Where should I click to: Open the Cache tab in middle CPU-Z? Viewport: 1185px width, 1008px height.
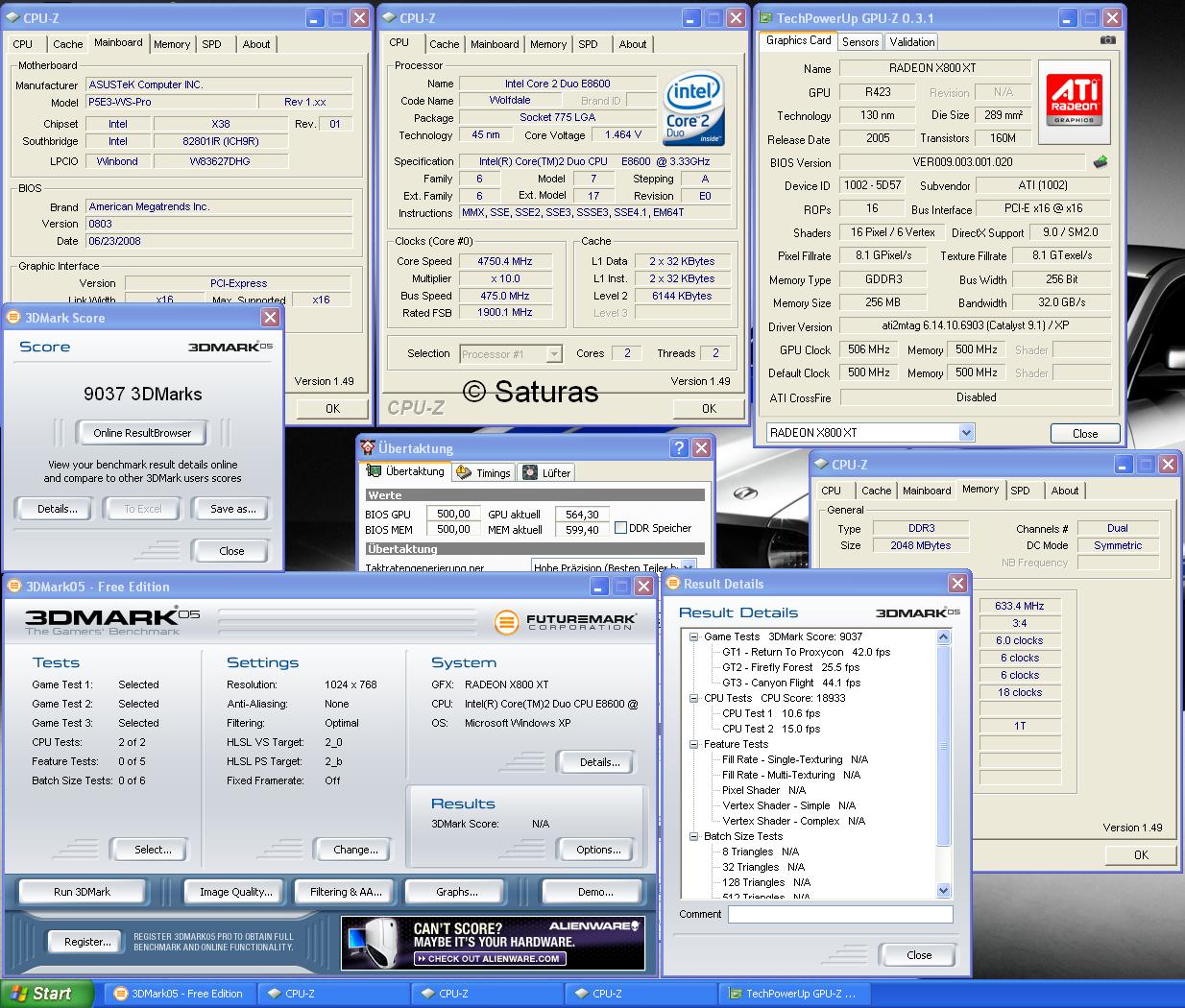[444, 44]
